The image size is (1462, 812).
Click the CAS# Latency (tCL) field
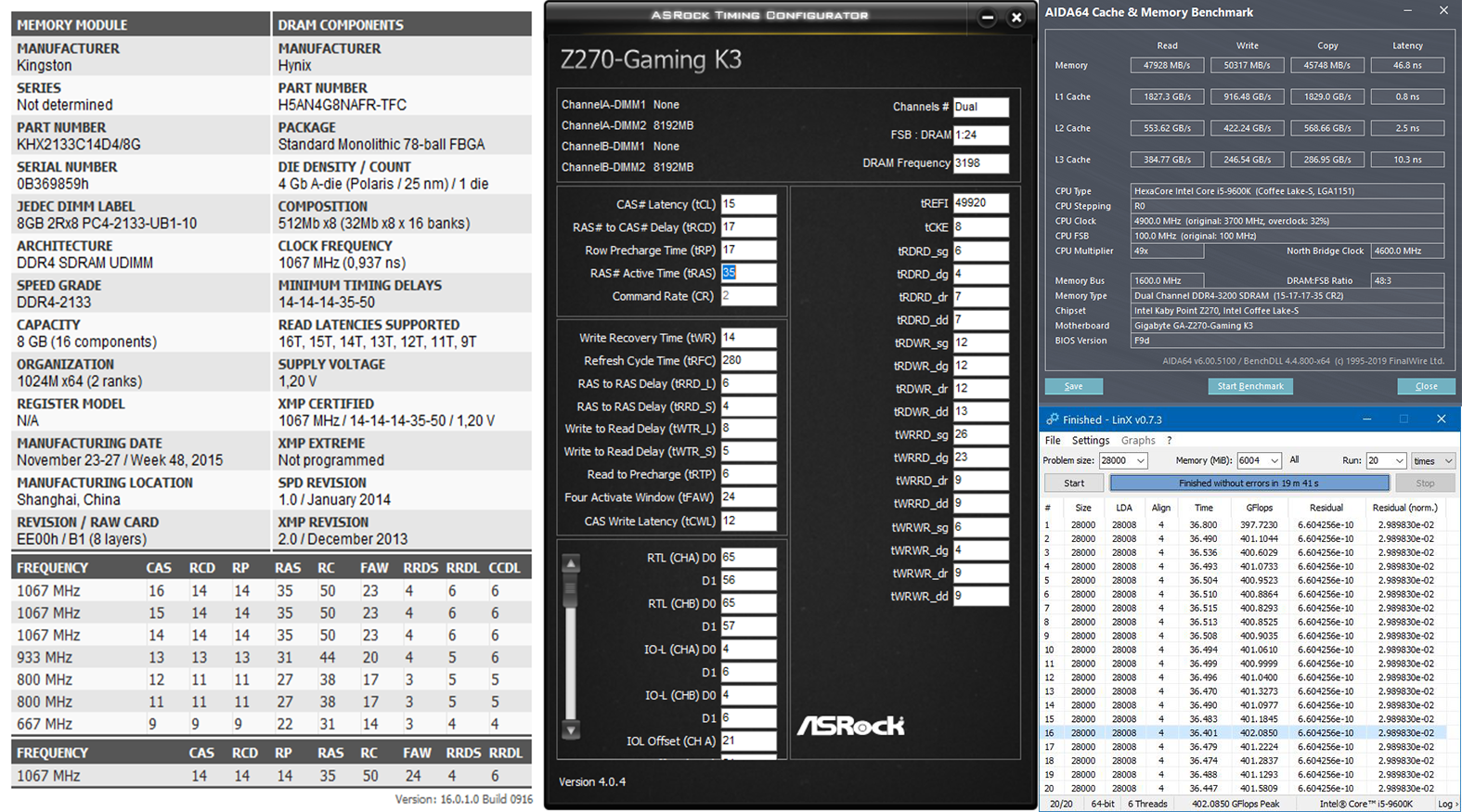pyautogui.click(x=748, y=204)
